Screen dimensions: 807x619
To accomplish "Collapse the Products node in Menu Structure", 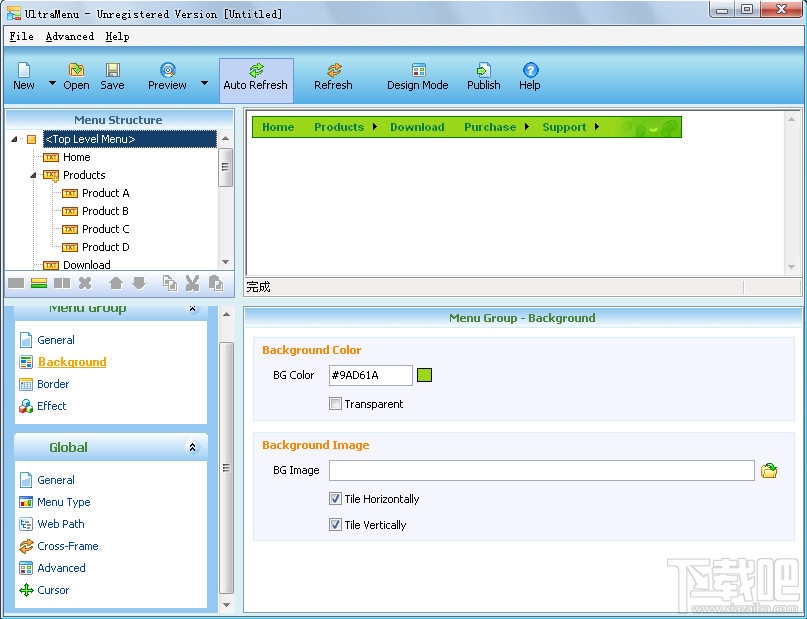I will point(33,175).
